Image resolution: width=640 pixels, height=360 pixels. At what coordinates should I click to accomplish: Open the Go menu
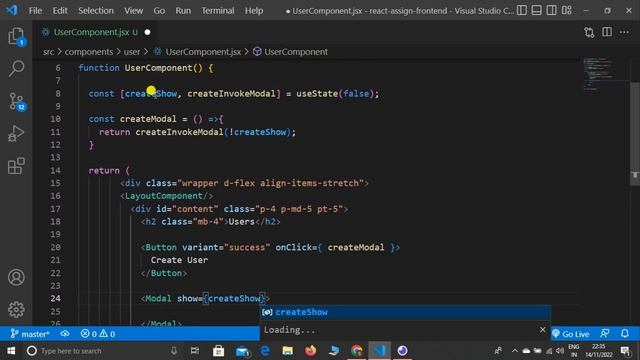click(159, 11)
